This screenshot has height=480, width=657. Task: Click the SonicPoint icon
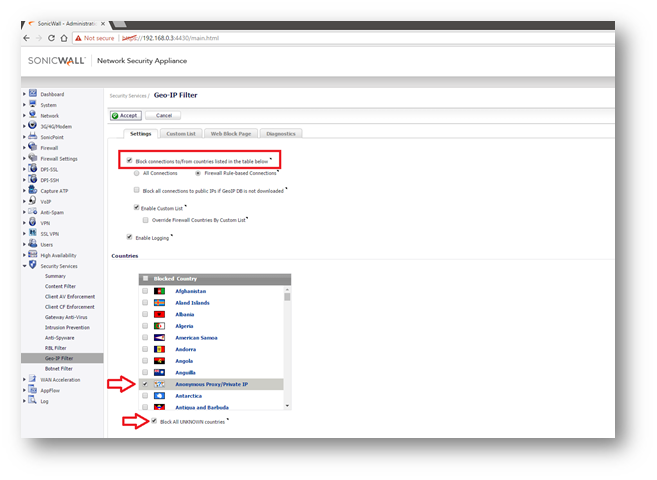point(33,136)
